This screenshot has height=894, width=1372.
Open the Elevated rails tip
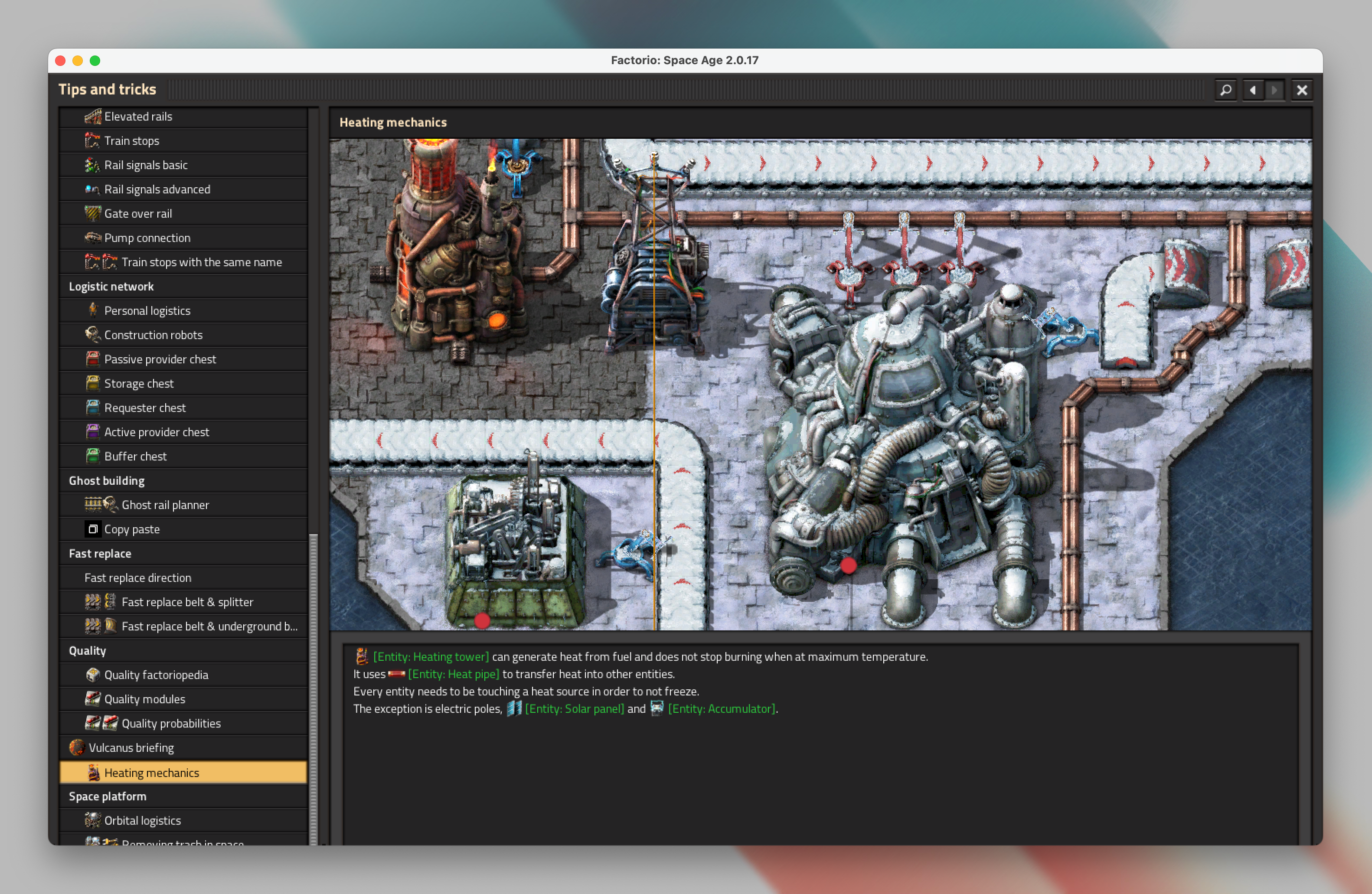tap(183, 117)
